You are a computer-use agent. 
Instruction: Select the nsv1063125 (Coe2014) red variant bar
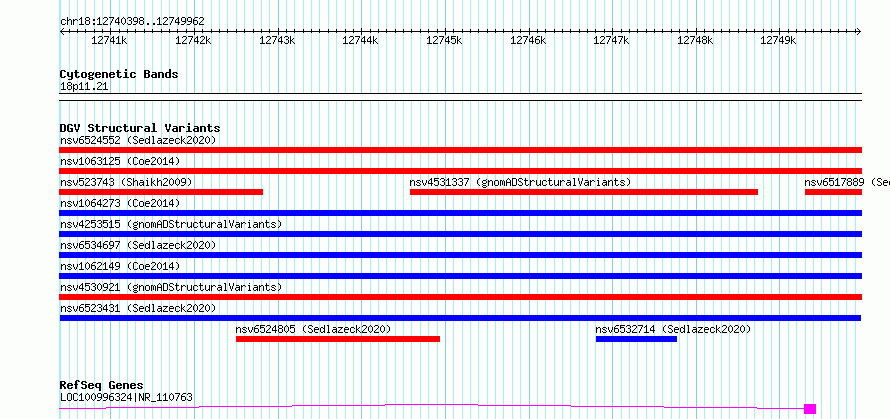click(460, 171)
